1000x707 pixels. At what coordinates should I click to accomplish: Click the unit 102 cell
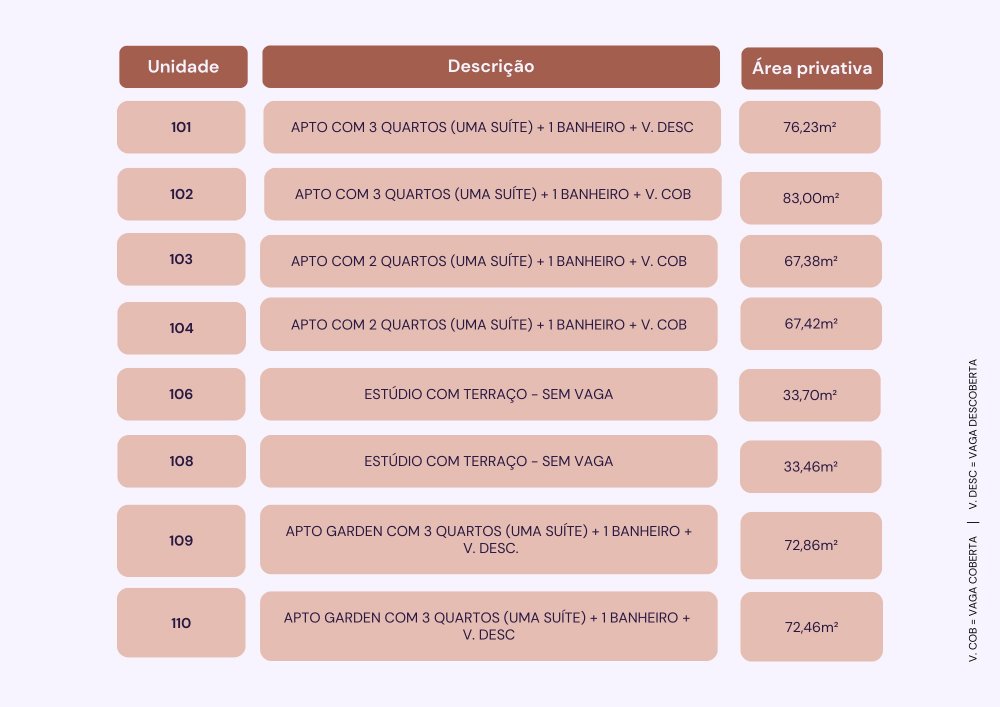pyautogui.click(x=181, y=194)
